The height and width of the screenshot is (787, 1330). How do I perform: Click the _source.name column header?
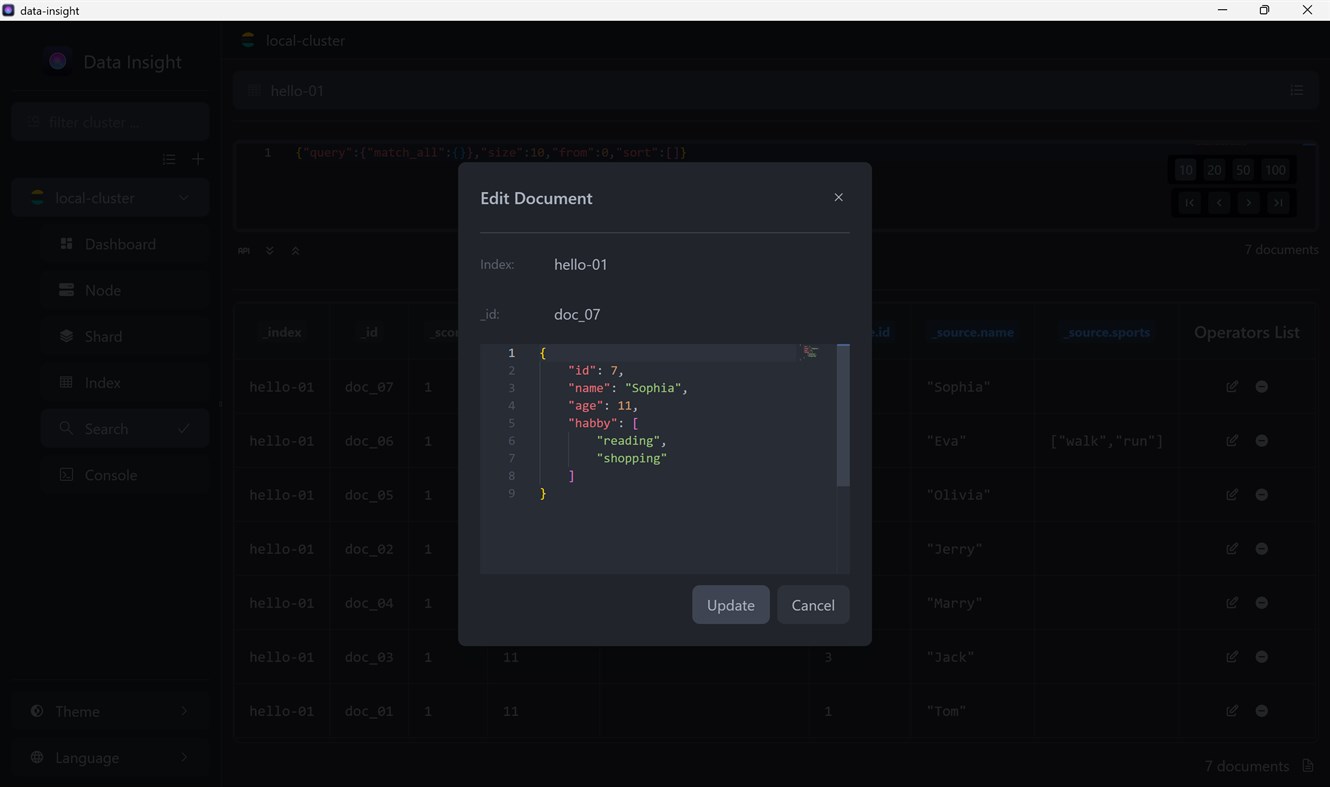(x=974, y=332)
